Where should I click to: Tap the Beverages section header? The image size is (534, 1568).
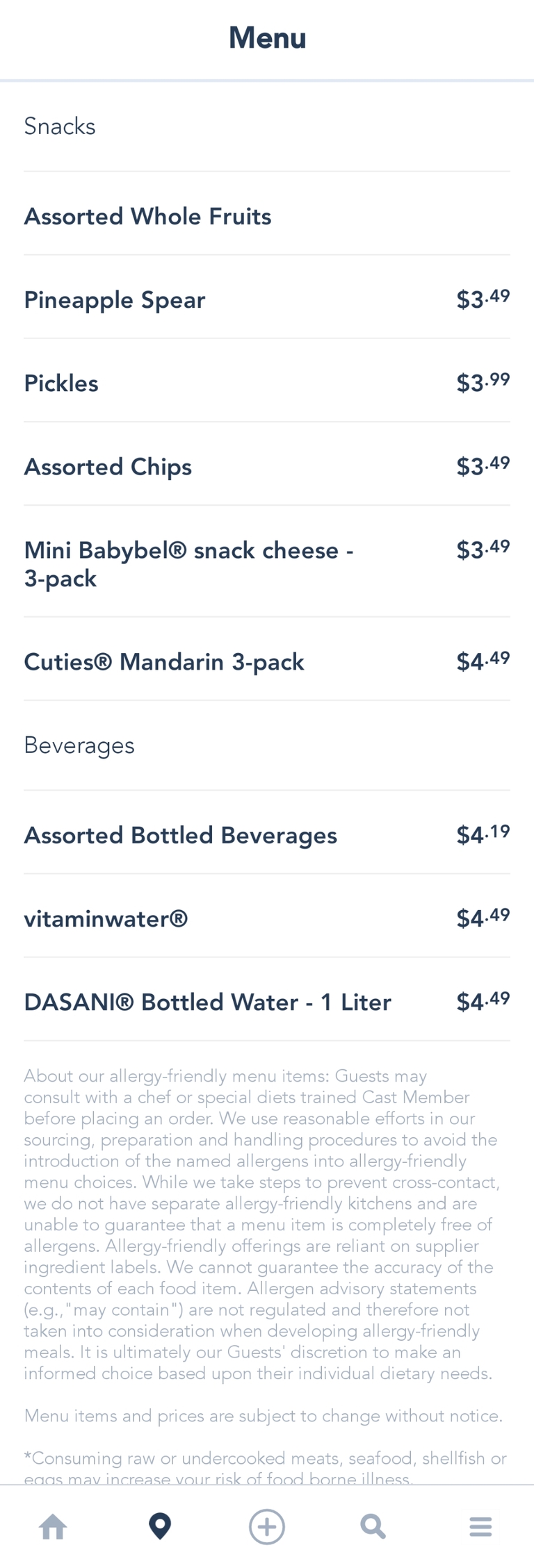click(79, 745)
